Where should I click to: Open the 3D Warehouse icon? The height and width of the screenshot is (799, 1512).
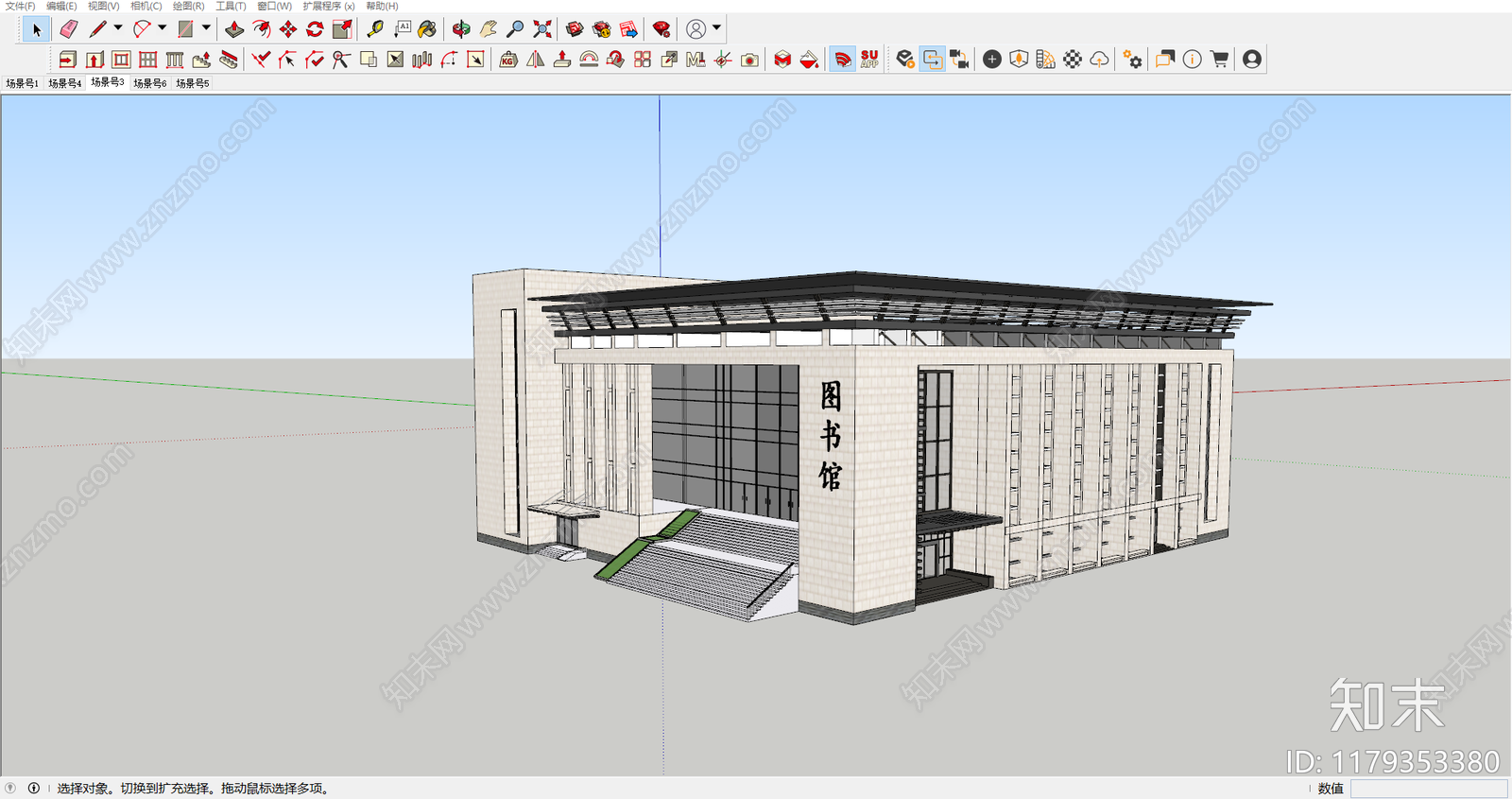pyautogui.click(x=575, y=30)
